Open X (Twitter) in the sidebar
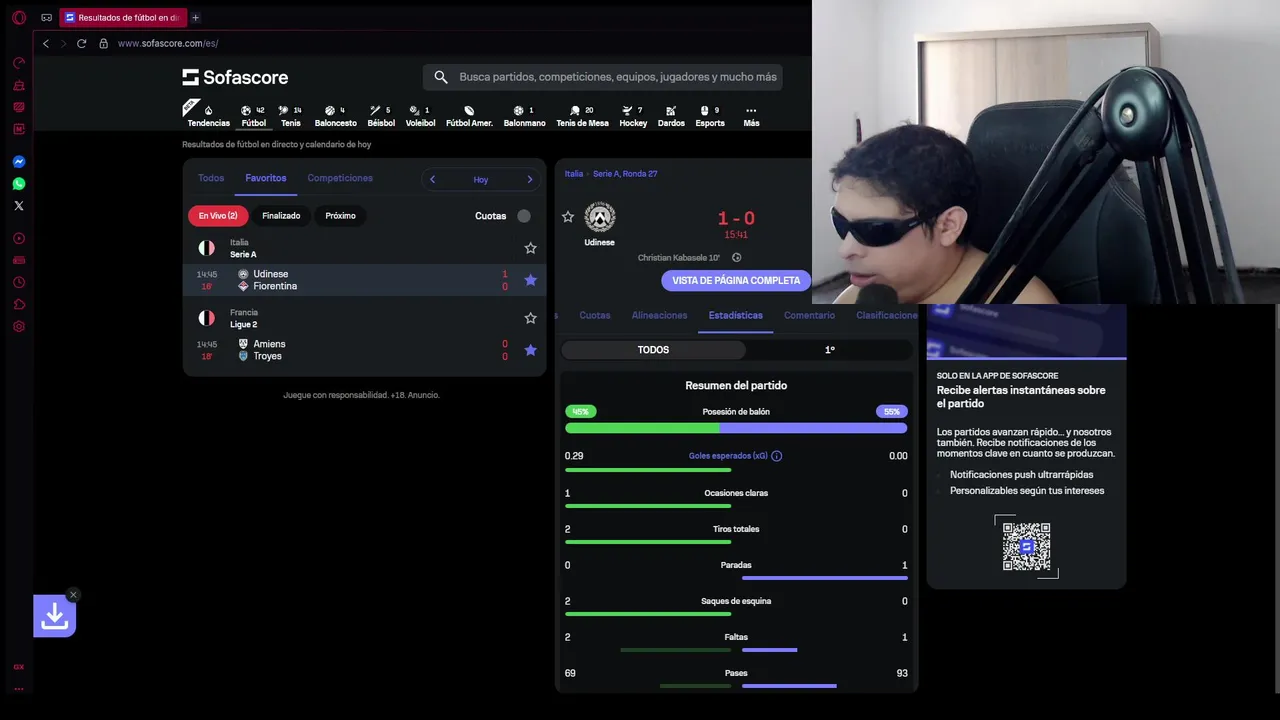1280x720 pixels. tap(18, 206)
